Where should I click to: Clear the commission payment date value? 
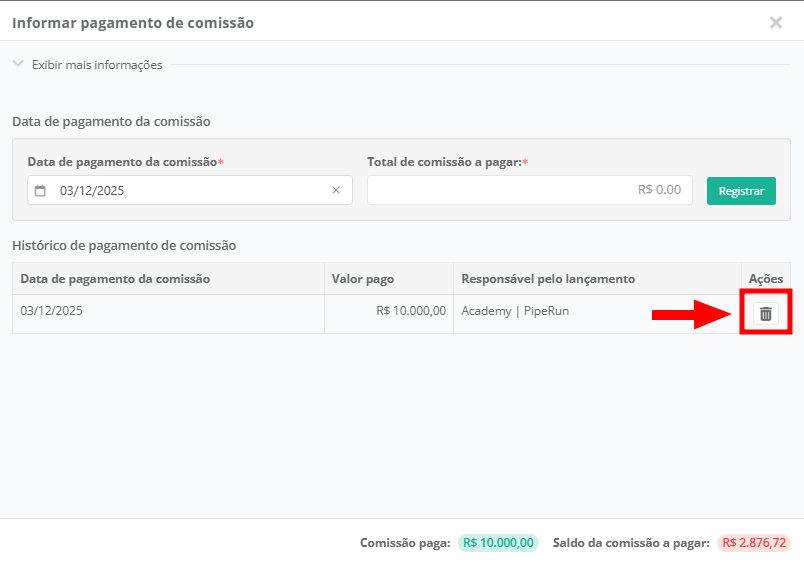(x=336, y=190)
